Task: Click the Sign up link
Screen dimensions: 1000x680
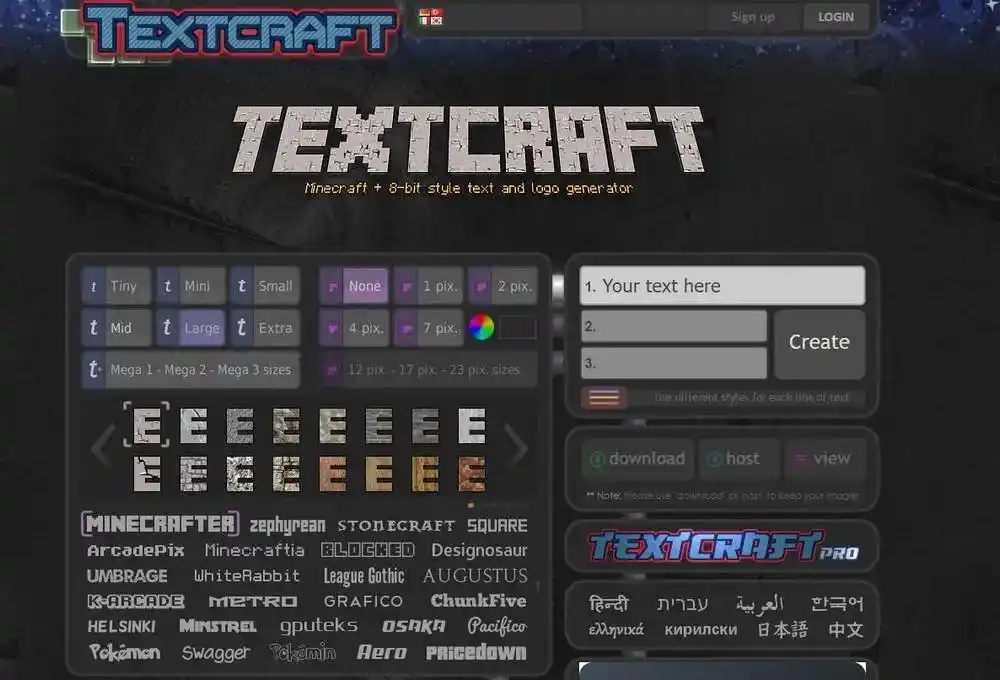Action: [753, 17]
